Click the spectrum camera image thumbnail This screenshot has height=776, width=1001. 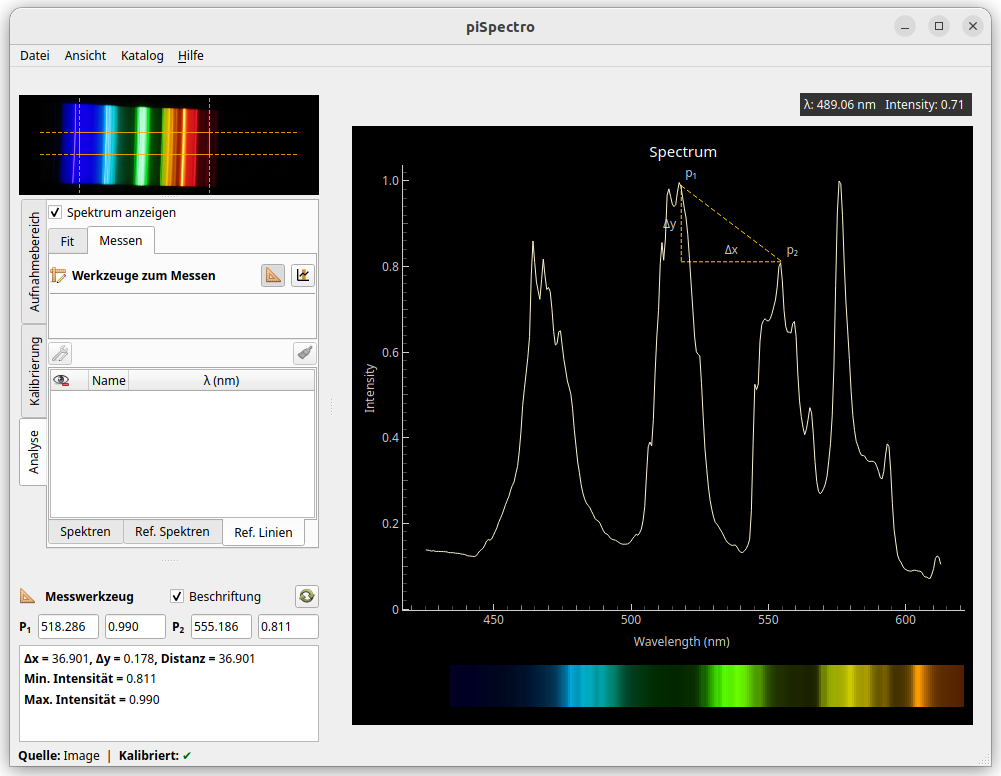tap(168, 145)
